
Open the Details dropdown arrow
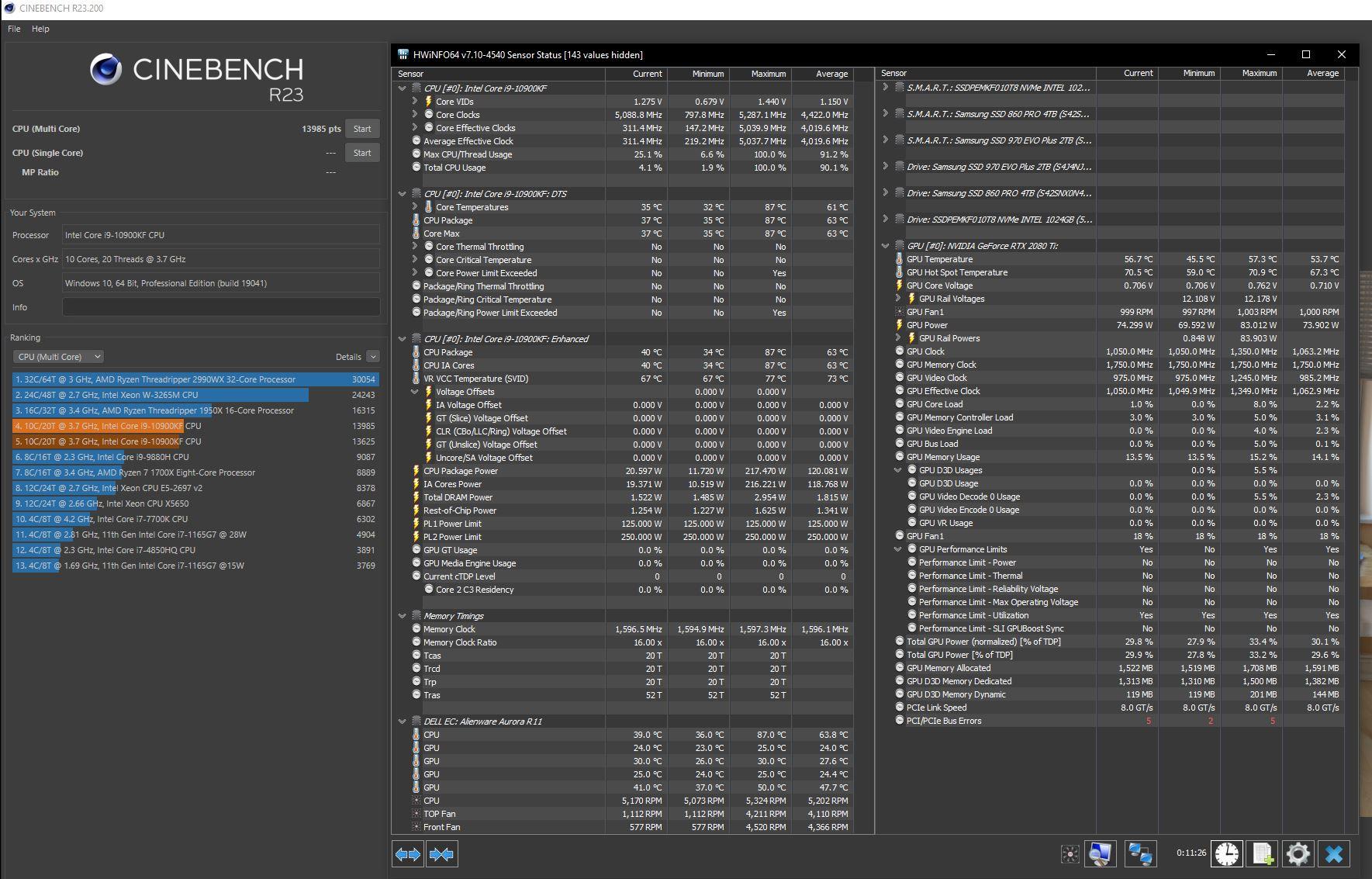[373, 357]
